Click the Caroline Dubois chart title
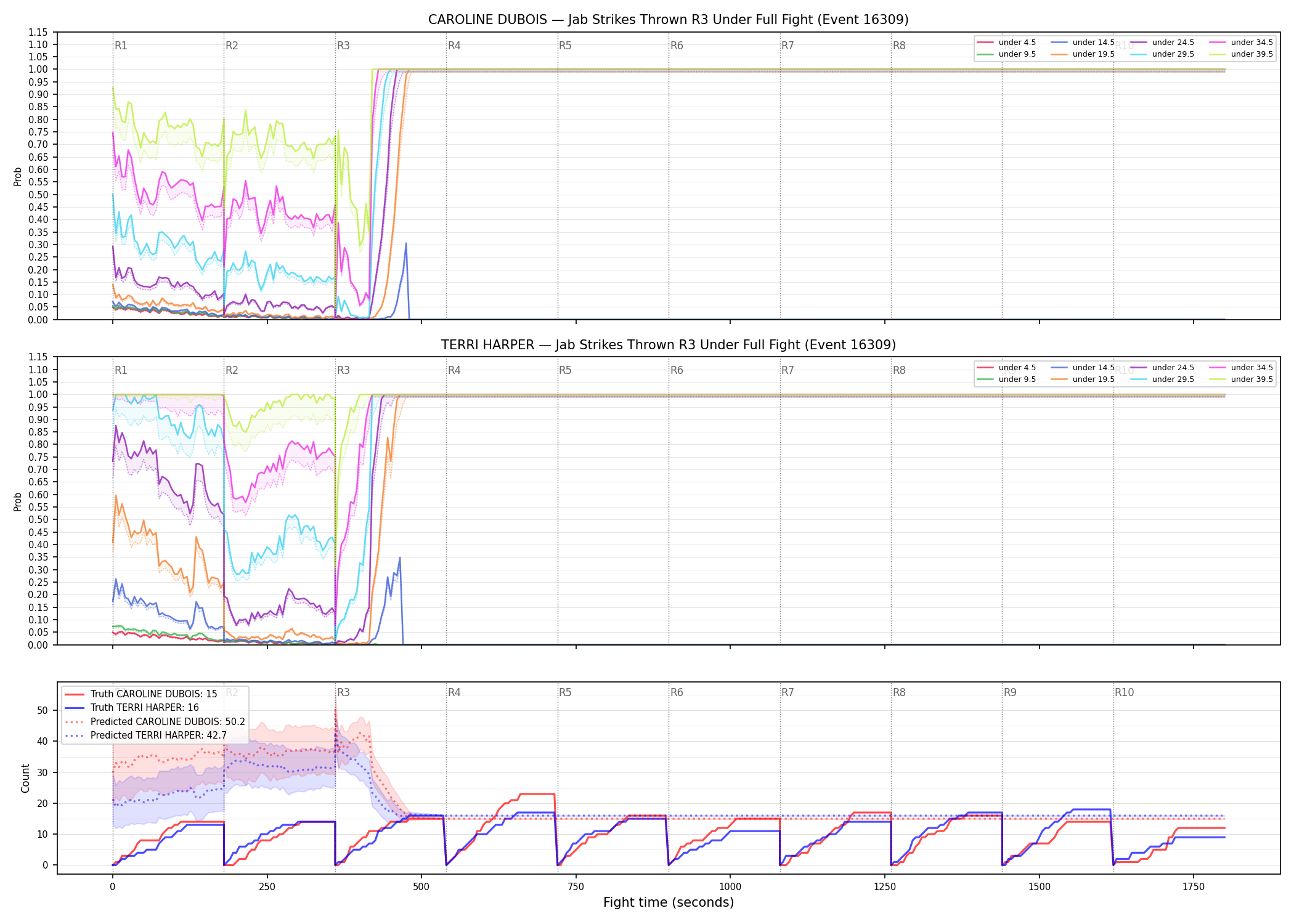 click(669, 20)
